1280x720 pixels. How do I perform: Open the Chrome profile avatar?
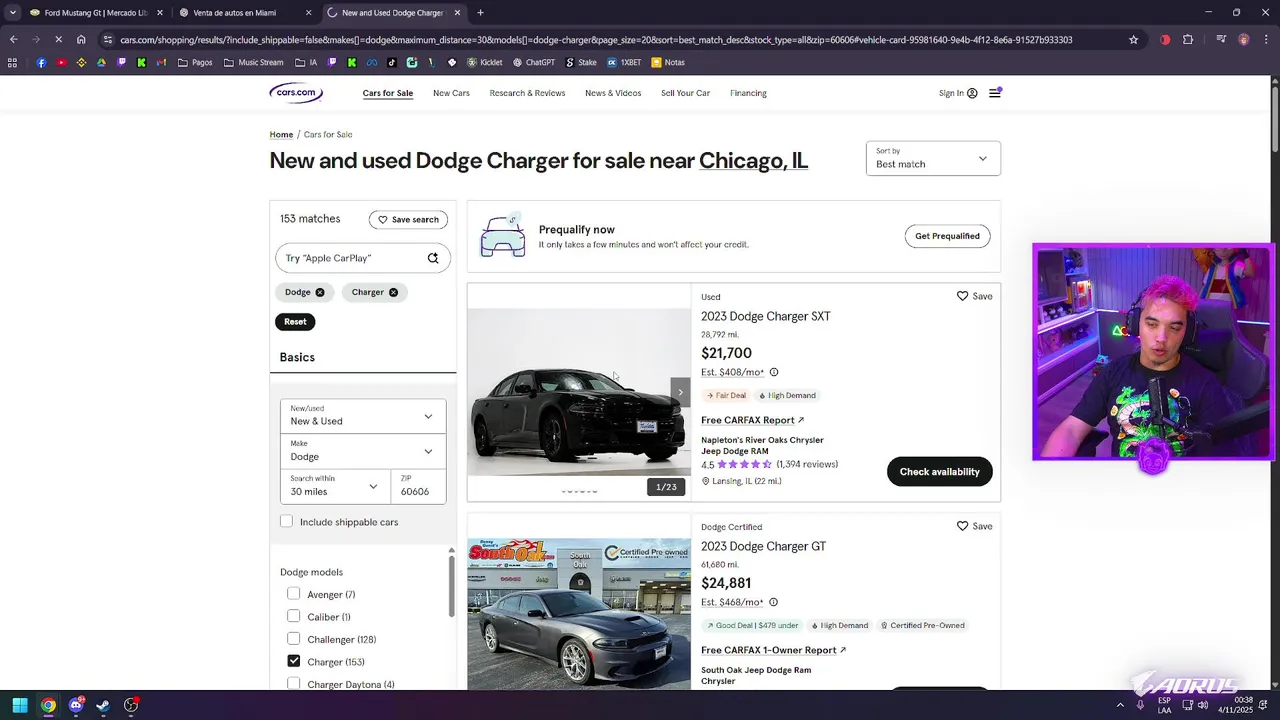tap(1244, 40)
